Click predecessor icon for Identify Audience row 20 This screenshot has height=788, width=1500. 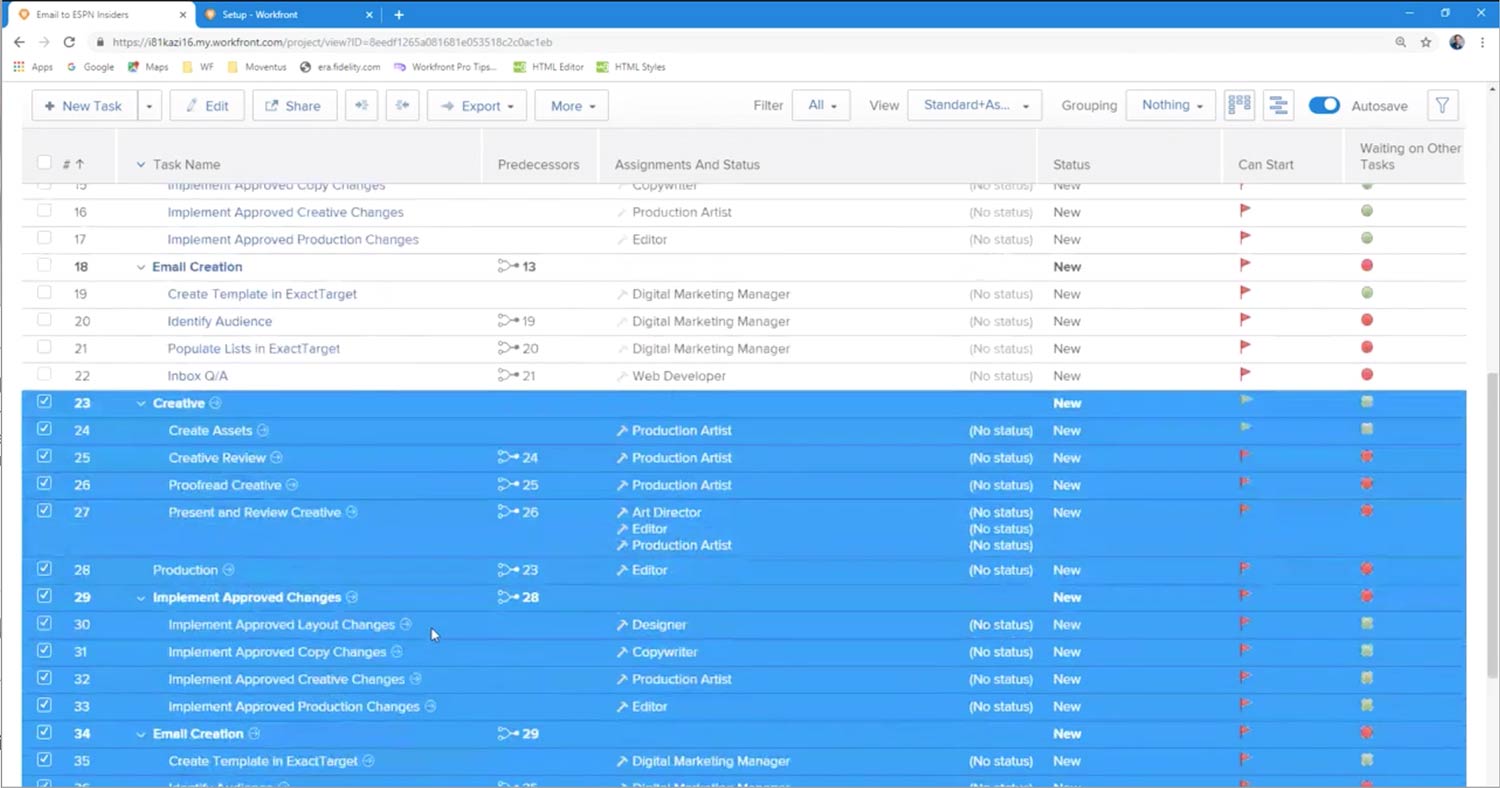tap(508, 321)
